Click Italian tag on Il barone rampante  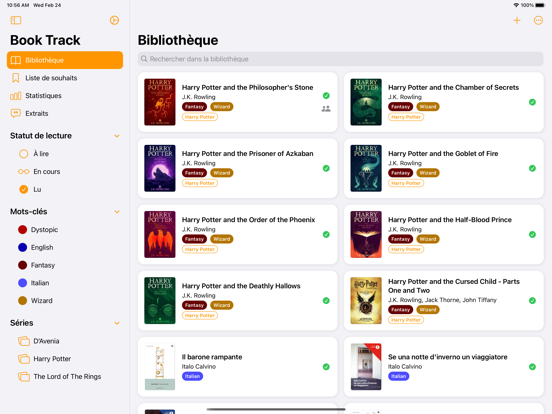[x=192, y=376]
